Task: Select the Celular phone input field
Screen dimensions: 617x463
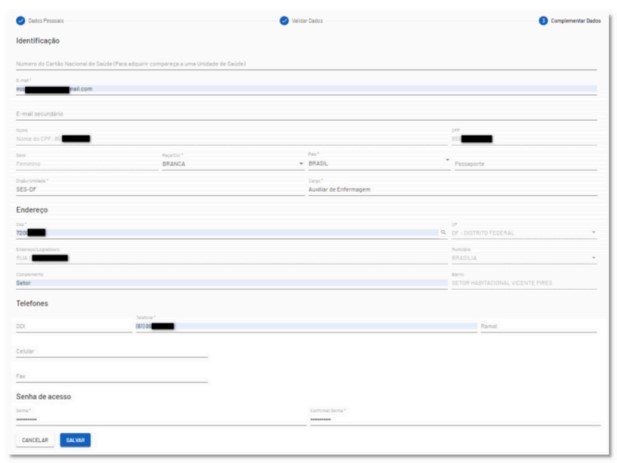Action: tap(111, 351)
